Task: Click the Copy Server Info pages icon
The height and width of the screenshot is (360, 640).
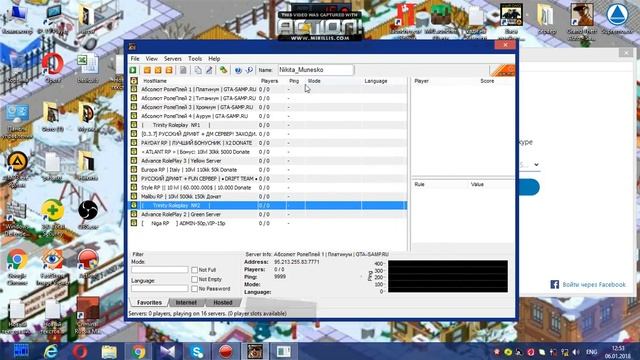Action: click(x=198, y=70)
